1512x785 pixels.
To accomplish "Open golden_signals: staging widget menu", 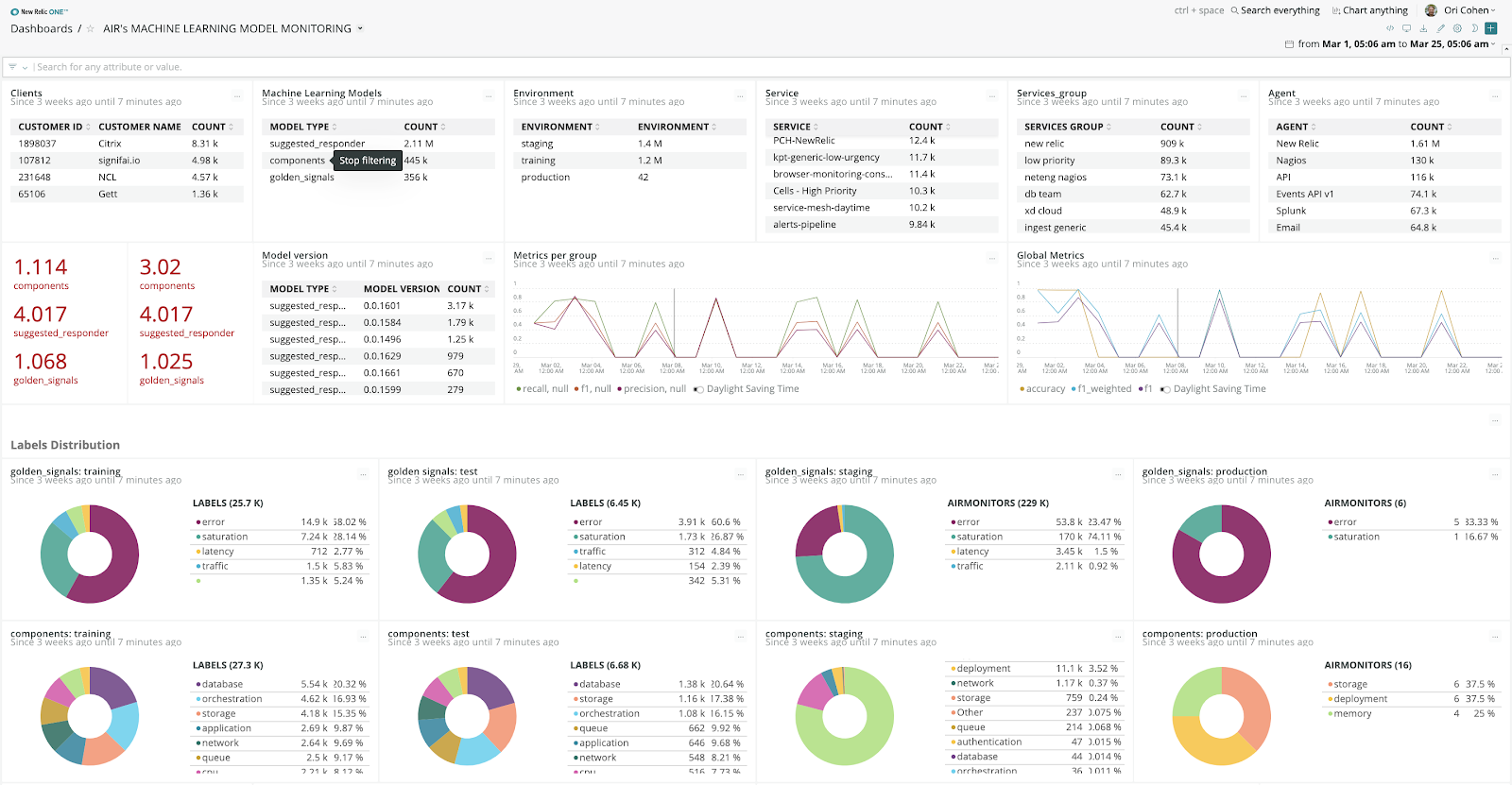I will click(1118, 474).
